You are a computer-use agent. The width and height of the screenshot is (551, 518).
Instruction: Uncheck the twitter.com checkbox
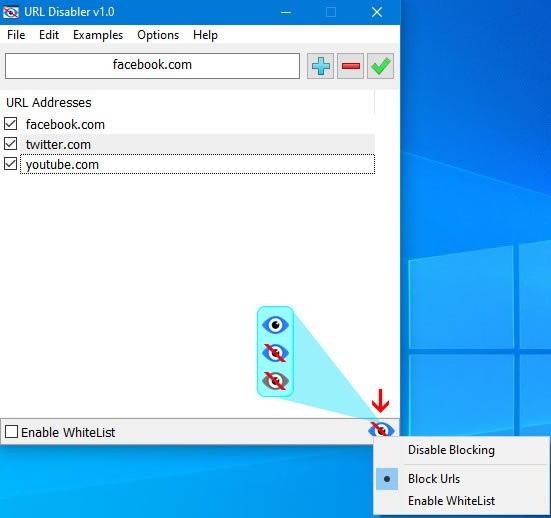pos(11,144)
